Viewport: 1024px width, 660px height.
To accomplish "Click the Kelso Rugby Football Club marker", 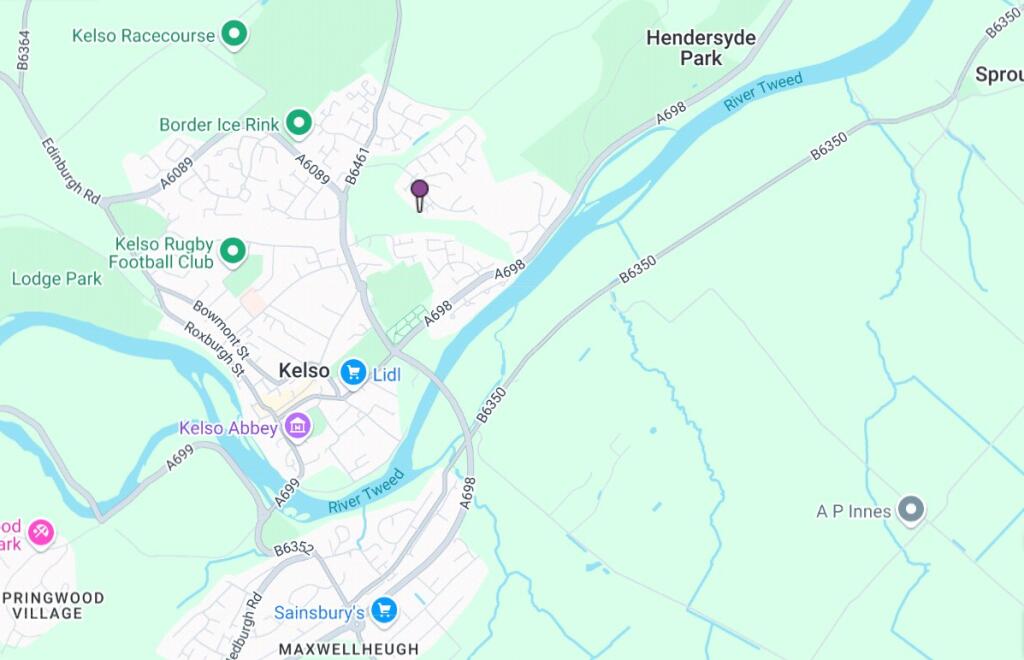I will click(232, 252).
